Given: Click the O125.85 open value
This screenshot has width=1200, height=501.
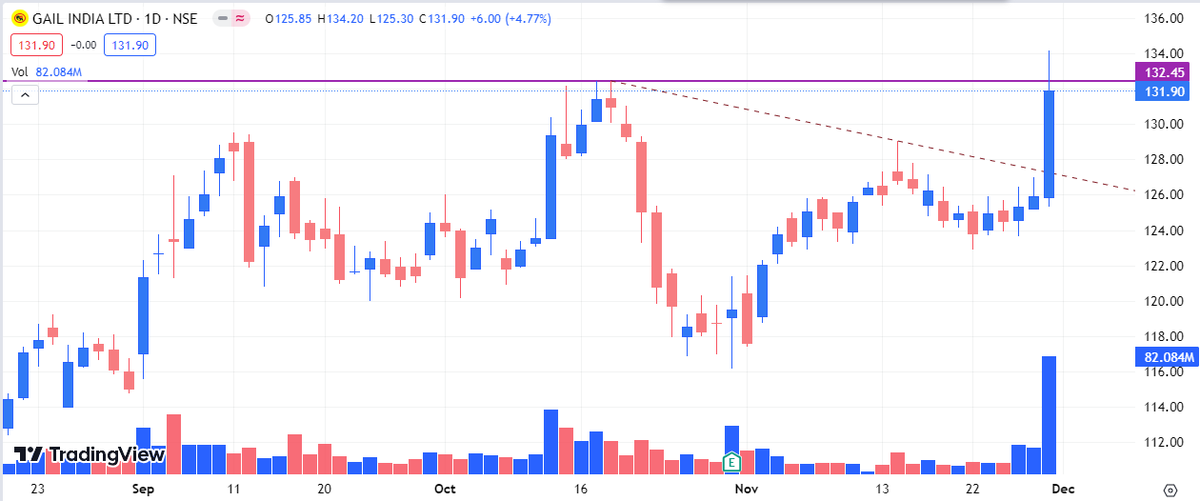Looking at the screenshot, I should click(289, 19).
